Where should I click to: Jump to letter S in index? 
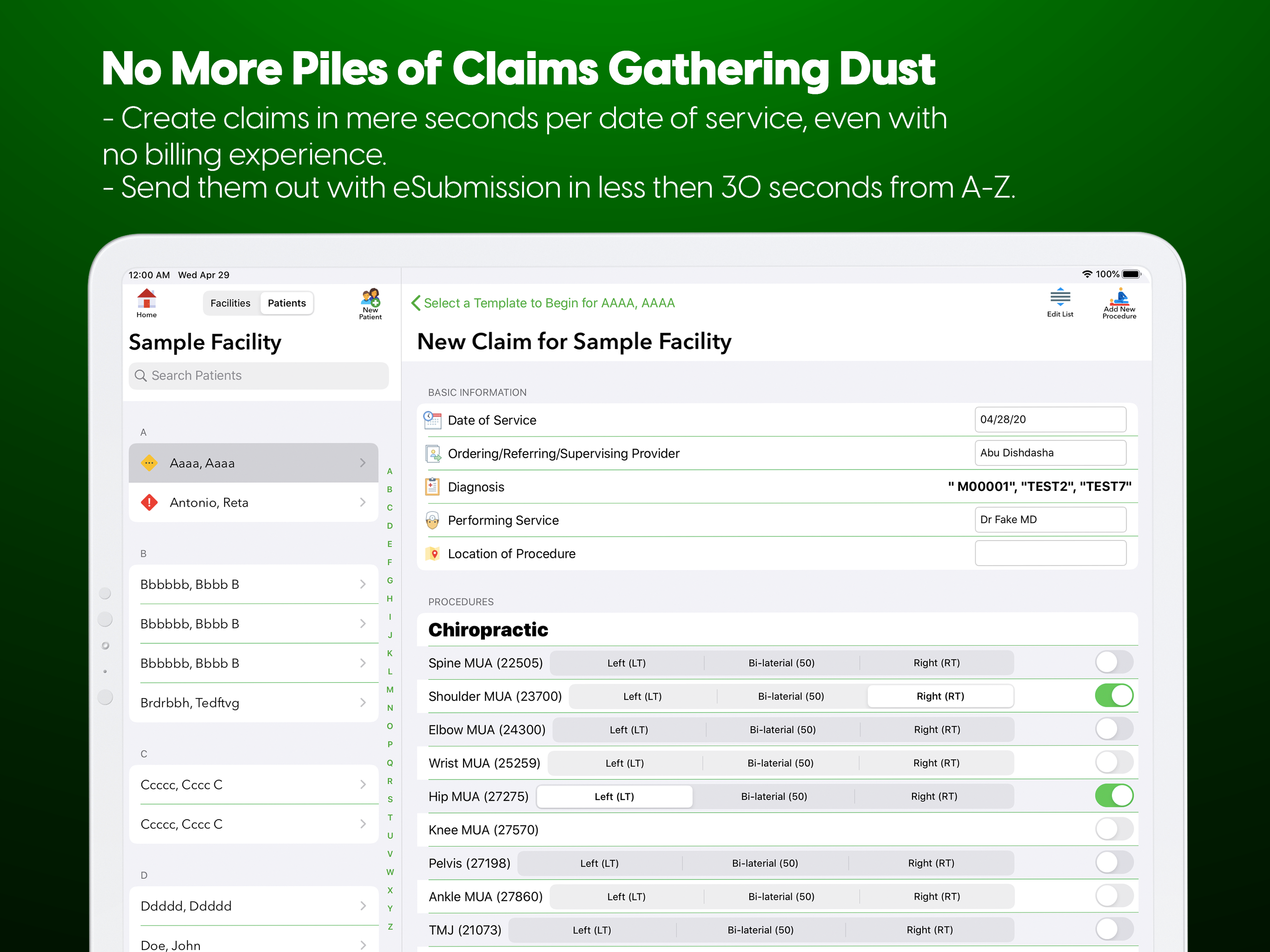pyautogui.click(x=390, y=799)
